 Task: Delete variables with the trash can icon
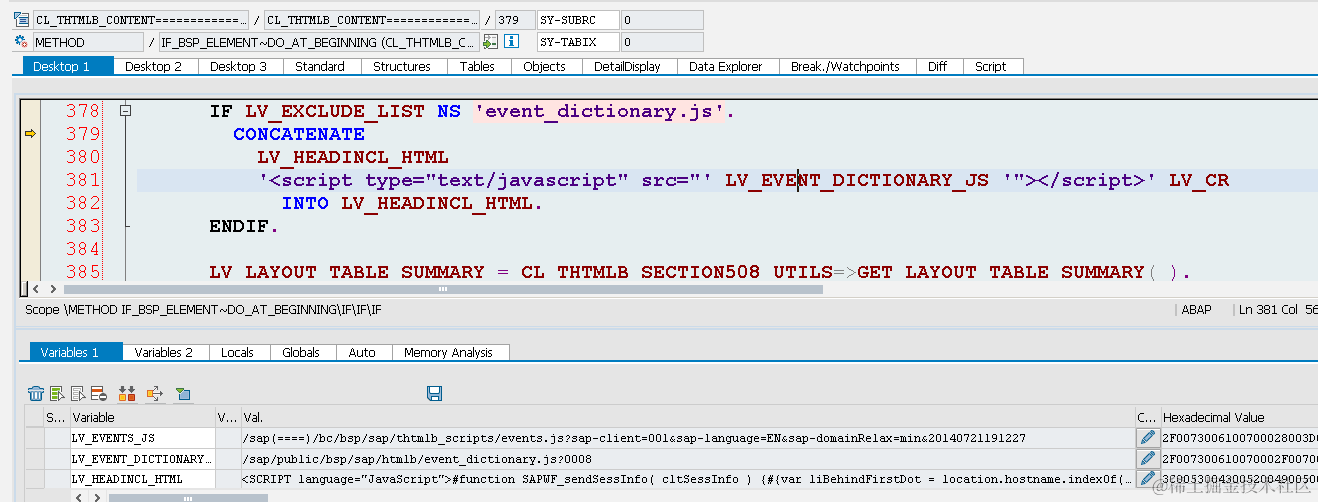coord(36,394)
